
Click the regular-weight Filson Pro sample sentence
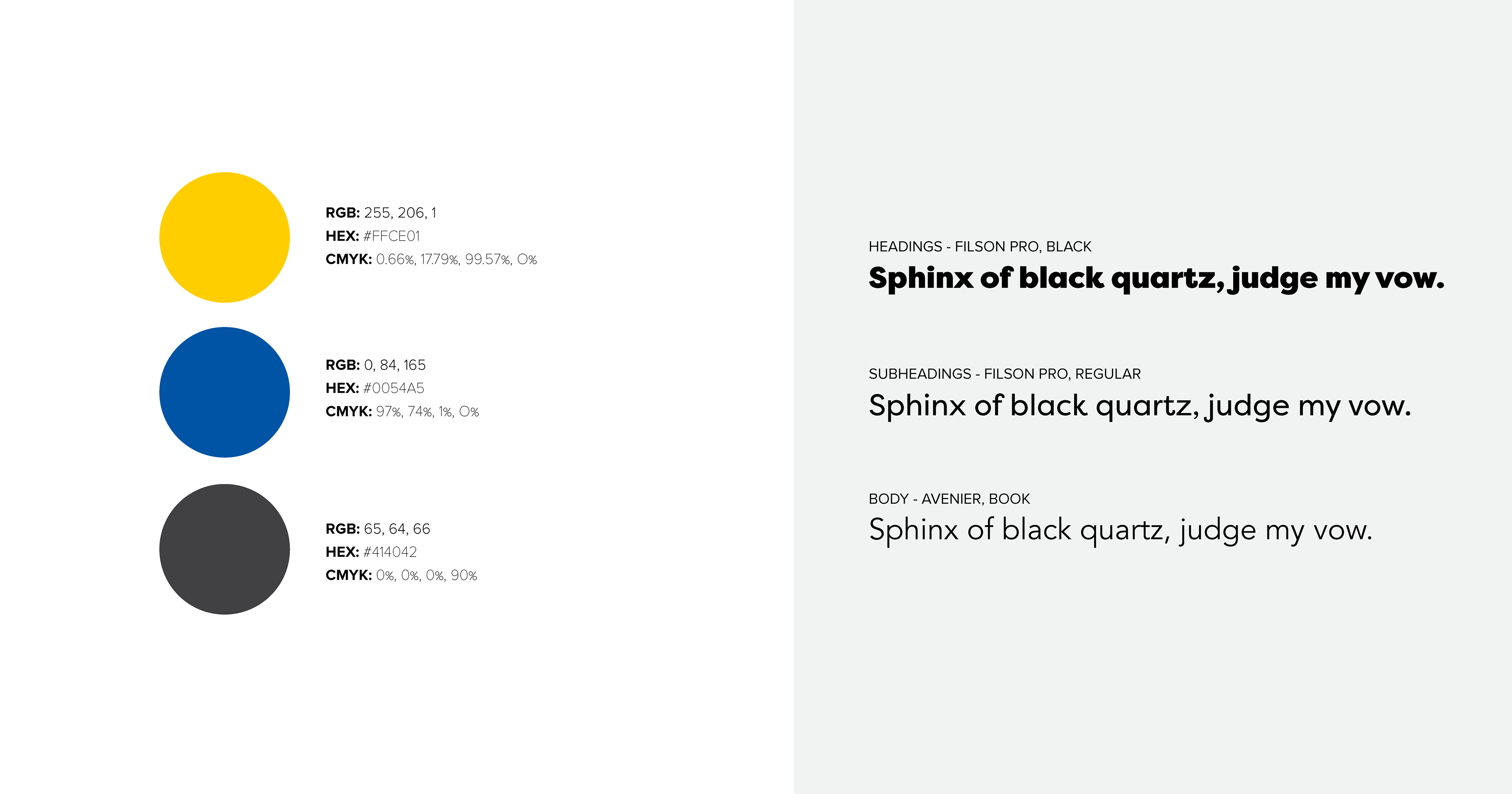point(1140,407)
